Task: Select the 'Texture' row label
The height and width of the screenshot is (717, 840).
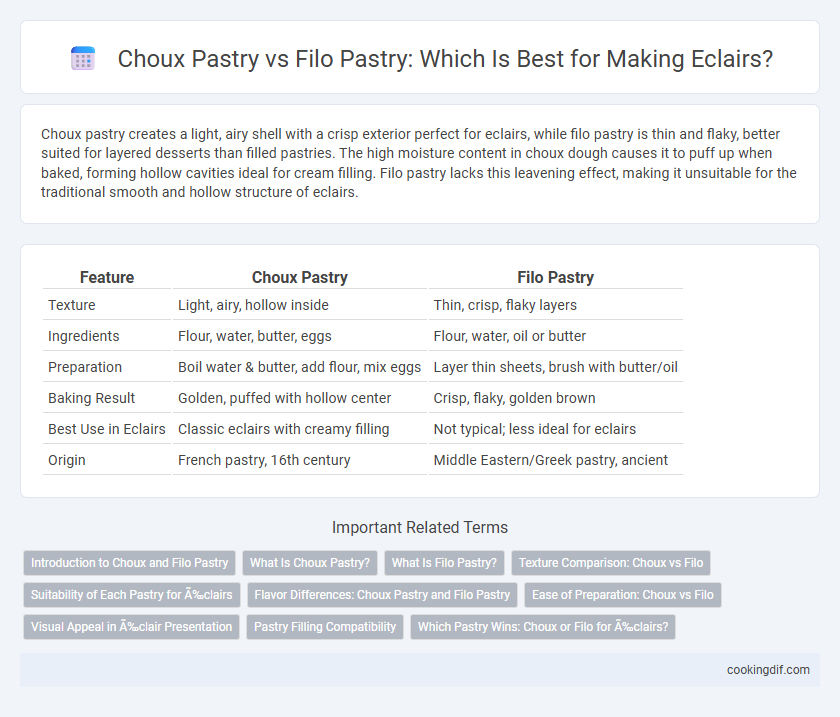Action: [72, 305]
